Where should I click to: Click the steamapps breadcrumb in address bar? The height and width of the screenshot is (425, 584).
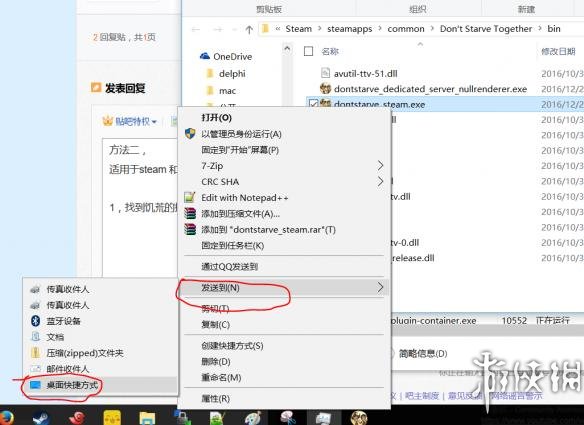click(x=349, y=29)
